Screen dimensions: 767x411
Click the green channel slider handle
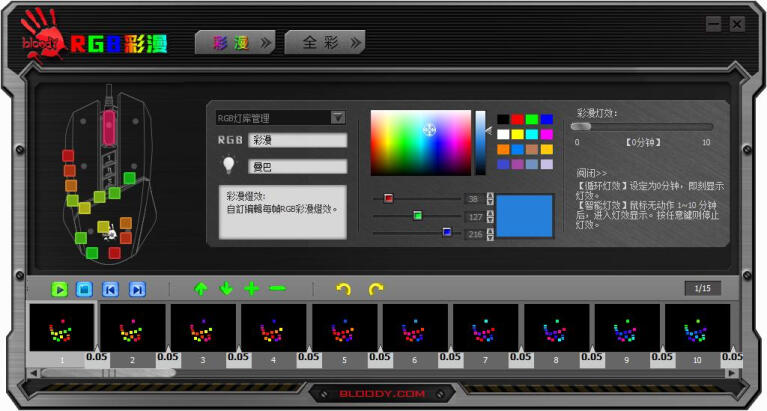(x=417, y=215)
